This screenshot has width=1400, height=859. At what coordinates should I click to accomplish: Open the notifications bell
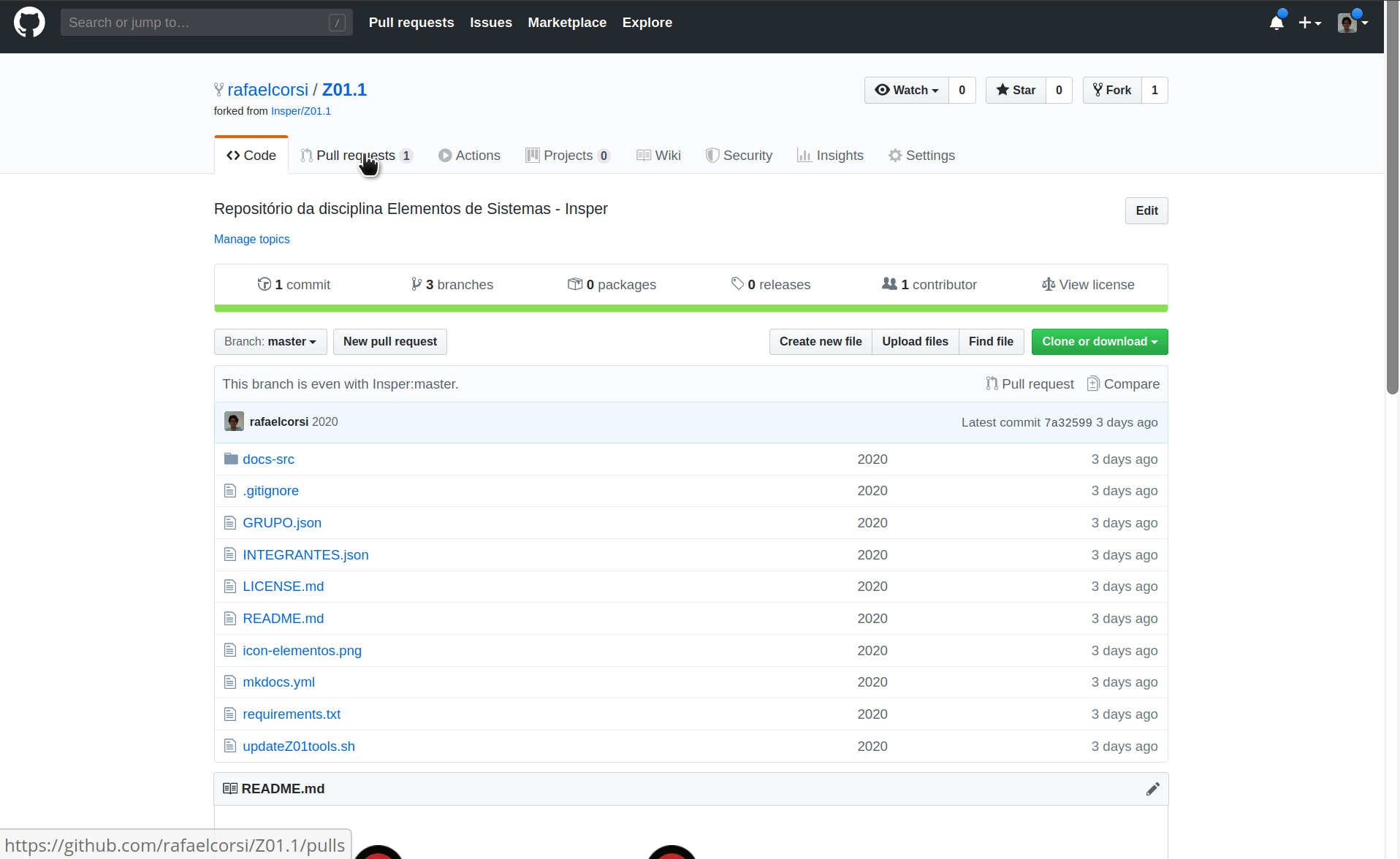1277,23
